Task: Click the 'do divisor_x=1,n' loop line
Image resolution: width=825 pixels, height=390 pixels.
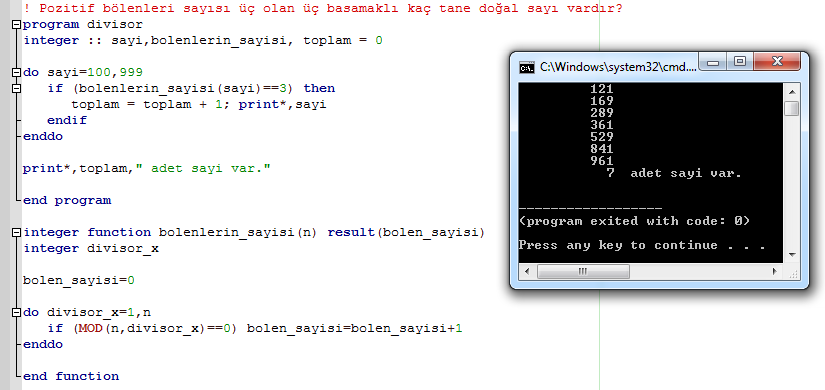Action: pos(87,312)
